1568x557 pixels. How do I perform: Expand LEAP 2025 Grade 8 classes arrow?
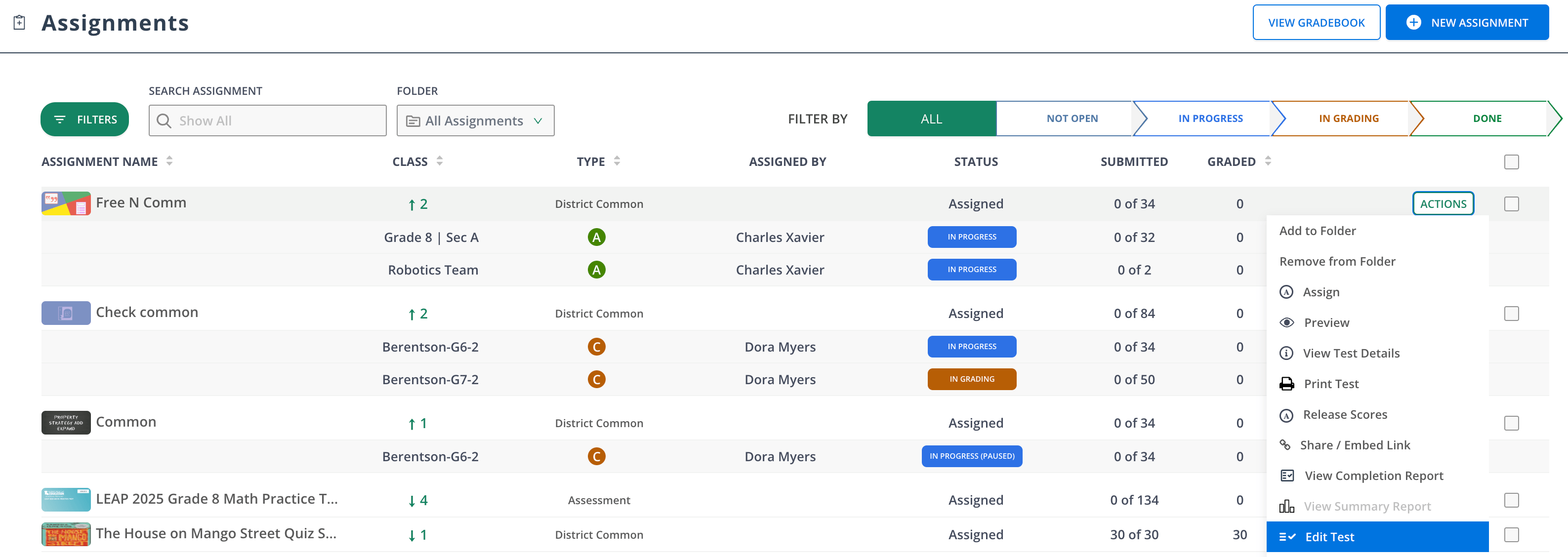412,500
